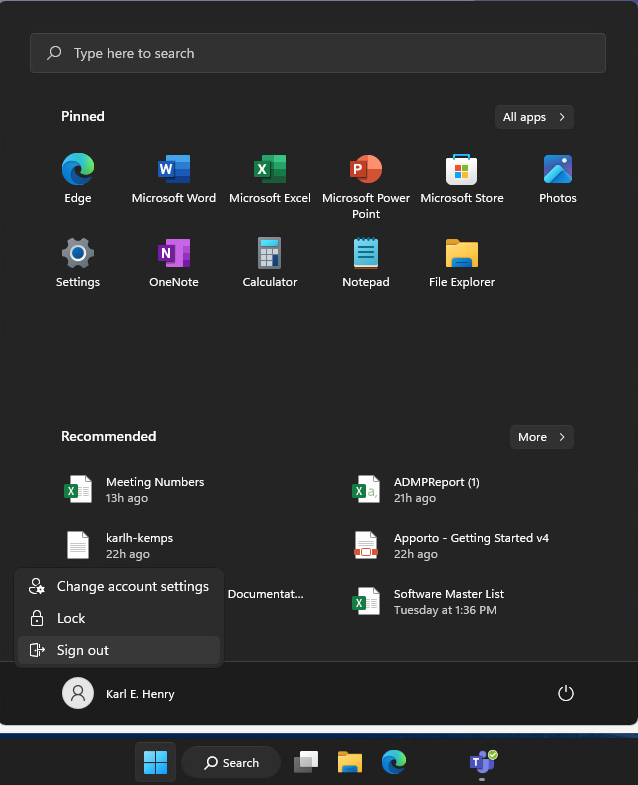Choose Sign out from the user menu
Image resolution: width=638 pixels, height=785 pixels.
[119, 650]
